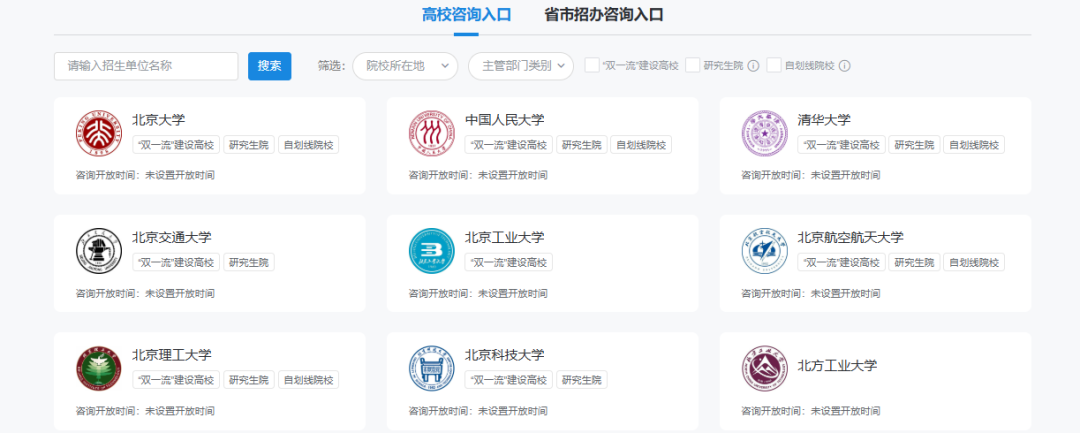Click 北京理工大学's 自划线院校 tag
The height and width of the screenshot is (433, 1080).
tap(309, 380)
